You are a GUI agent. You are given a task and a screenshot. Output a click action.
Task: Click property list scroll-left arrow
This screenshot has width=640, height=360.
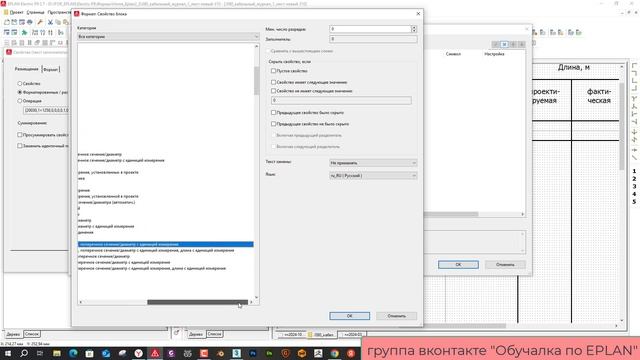[x=80, y=302]
